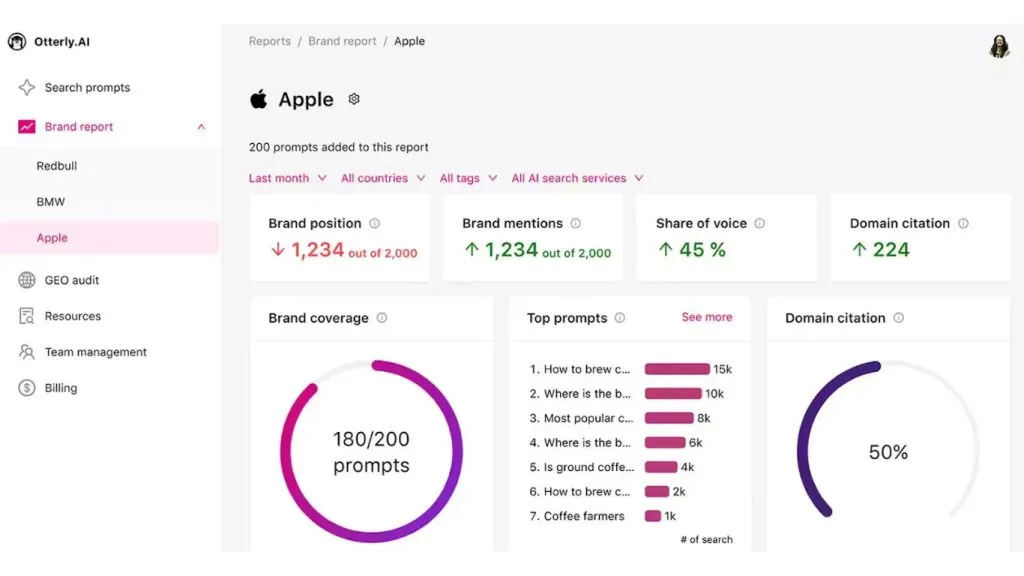Click the Otterly.AI brand name

click(x=62, y=42)
